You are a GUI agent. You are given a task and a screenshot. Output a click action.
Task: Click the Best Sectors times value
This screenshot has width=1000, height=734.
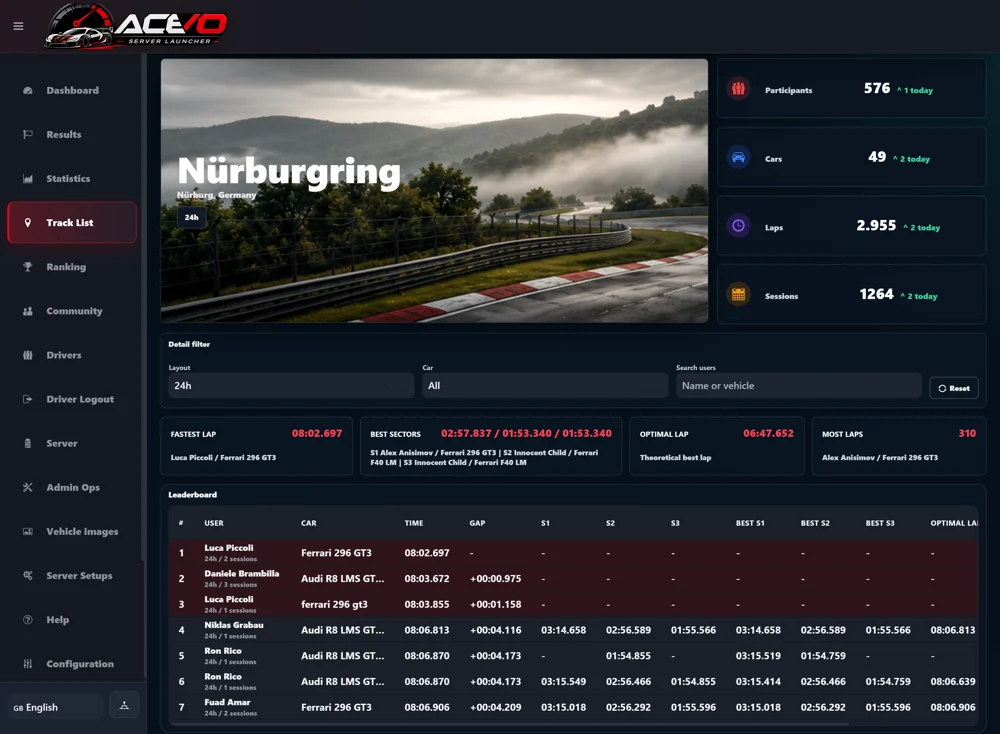[x=526, y=434]
